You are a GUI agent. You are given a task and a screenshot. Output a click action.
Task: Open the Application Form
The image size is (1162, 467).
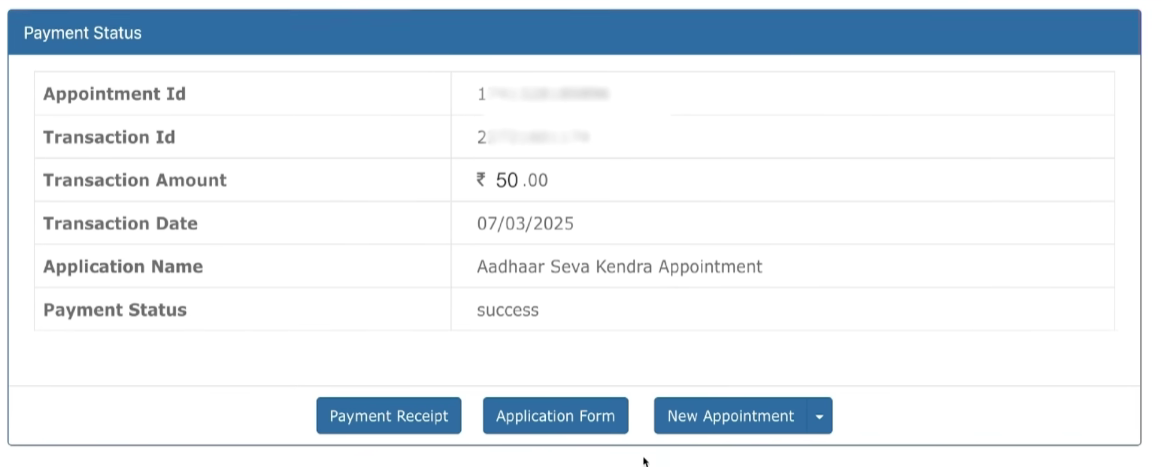(x=555, y=416)
